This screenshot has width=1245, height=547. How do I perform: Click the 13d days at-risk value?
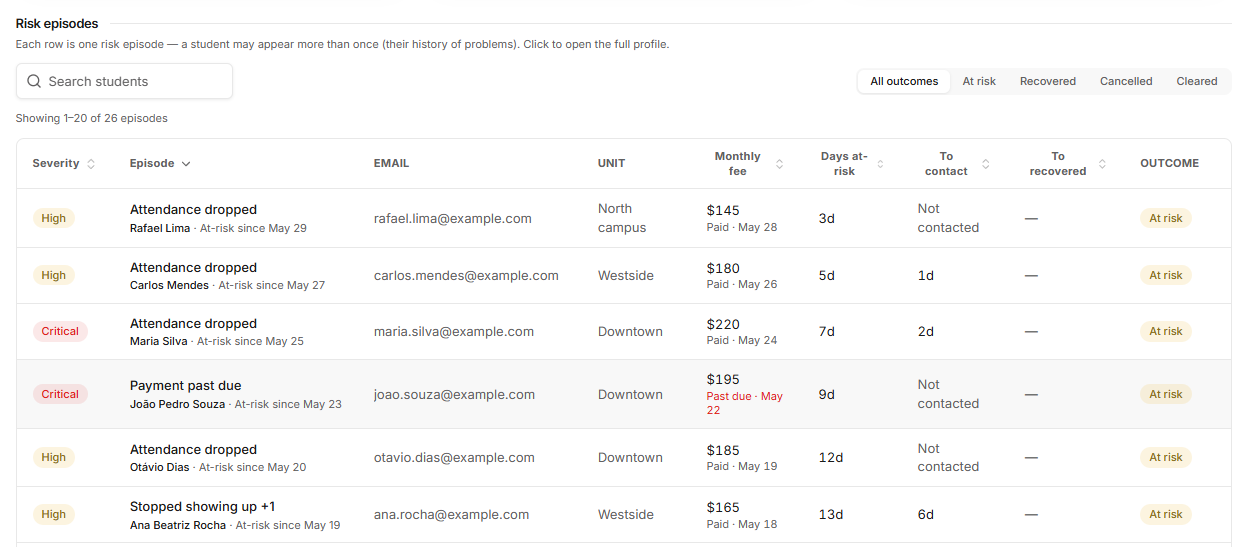click(831, 514)
